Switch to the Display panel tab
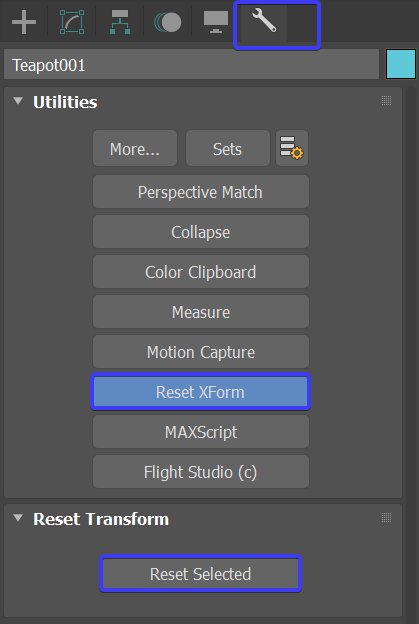Screen dimensions: 419x624 [216, 22]
